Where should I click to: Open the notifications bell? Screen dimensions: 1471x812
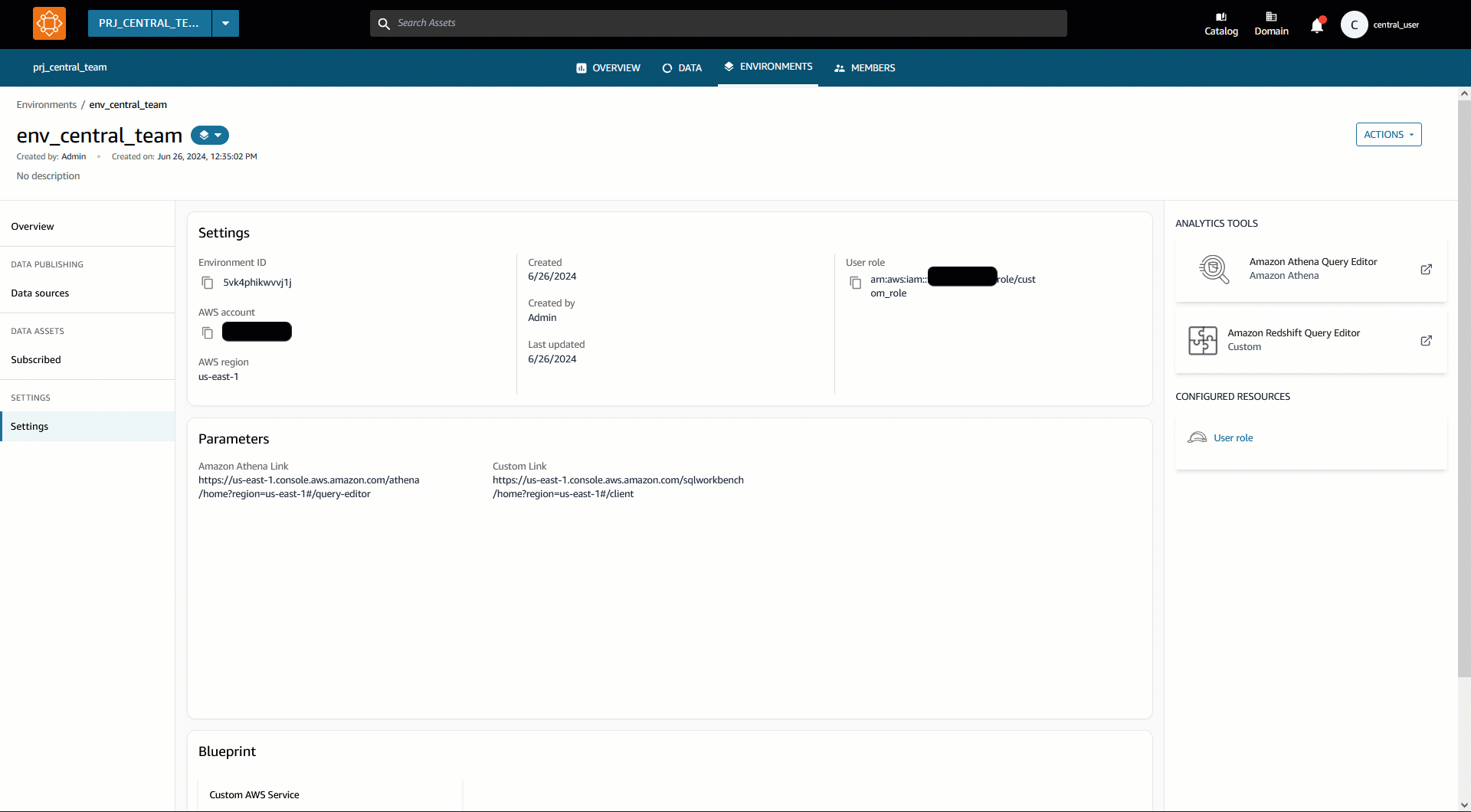tap(1318, 25)
